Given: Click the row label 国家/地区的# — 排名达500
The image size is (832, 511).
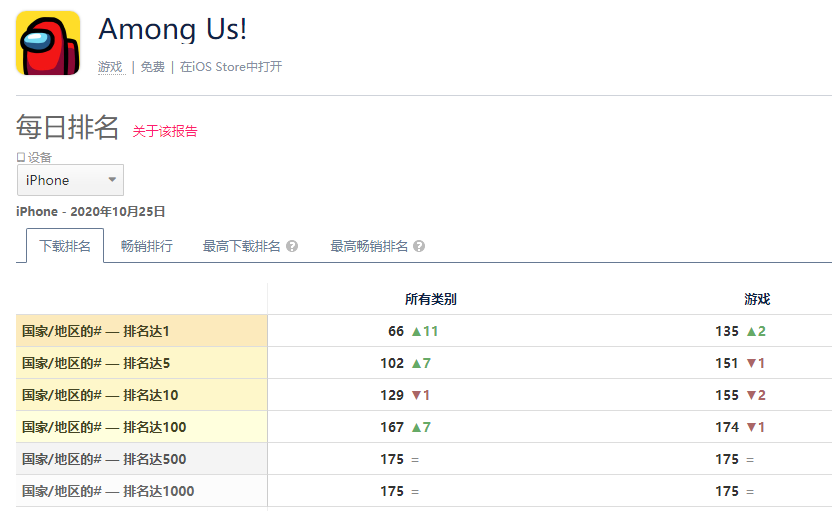Looking at the screenshot, I should [104, 459].
